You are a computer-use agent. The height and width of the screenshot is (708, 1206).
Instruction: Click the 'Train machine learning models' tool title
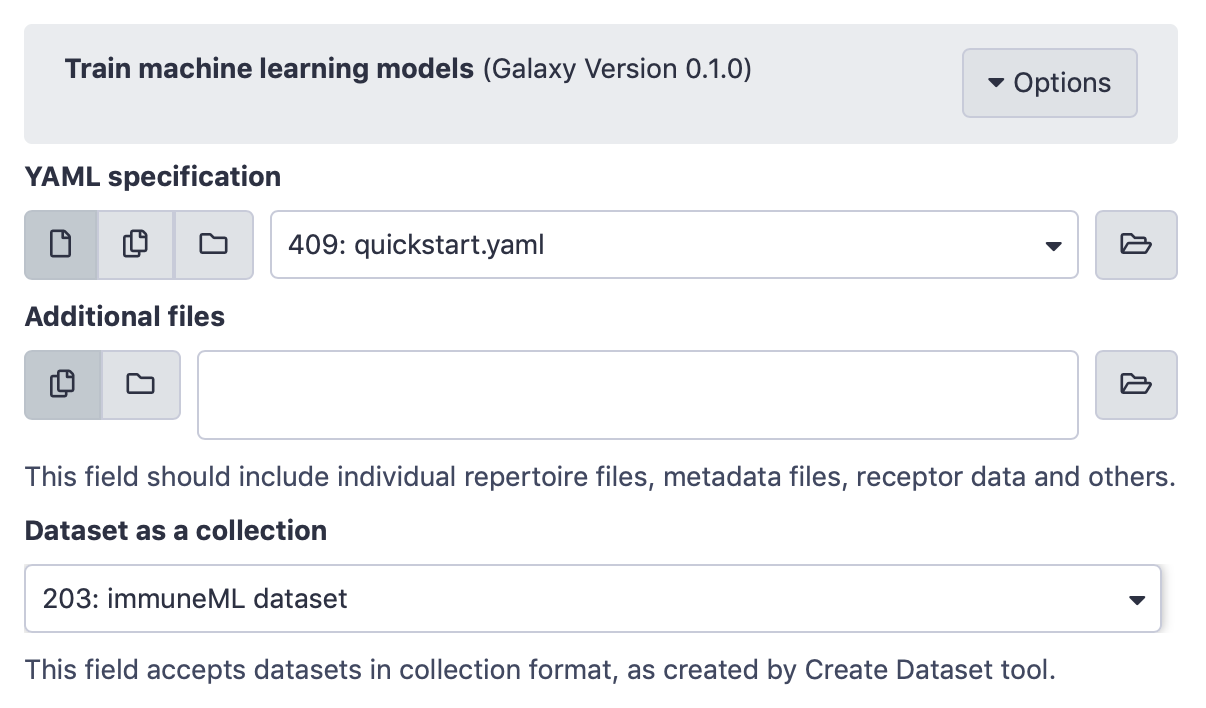point(269,70)
